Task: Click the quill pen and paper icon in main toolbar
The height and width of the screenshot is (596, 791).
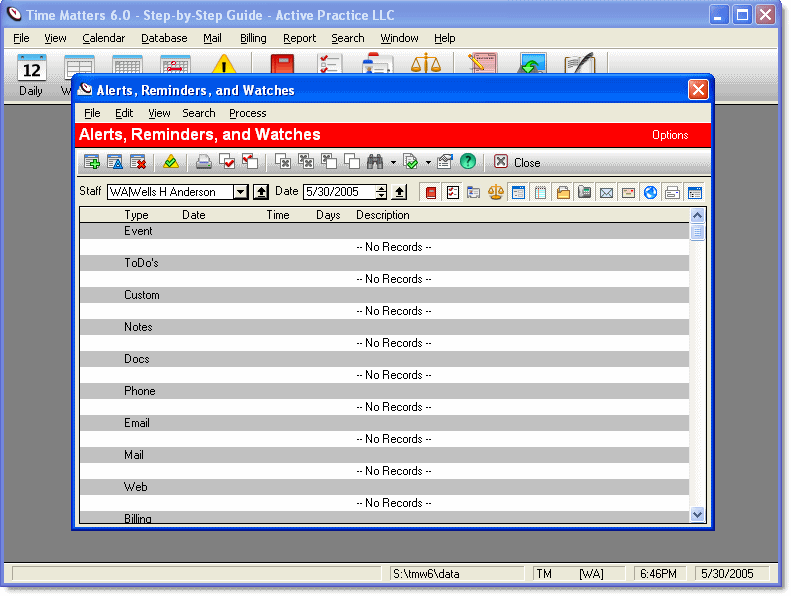Action: [x=580, y=64]
